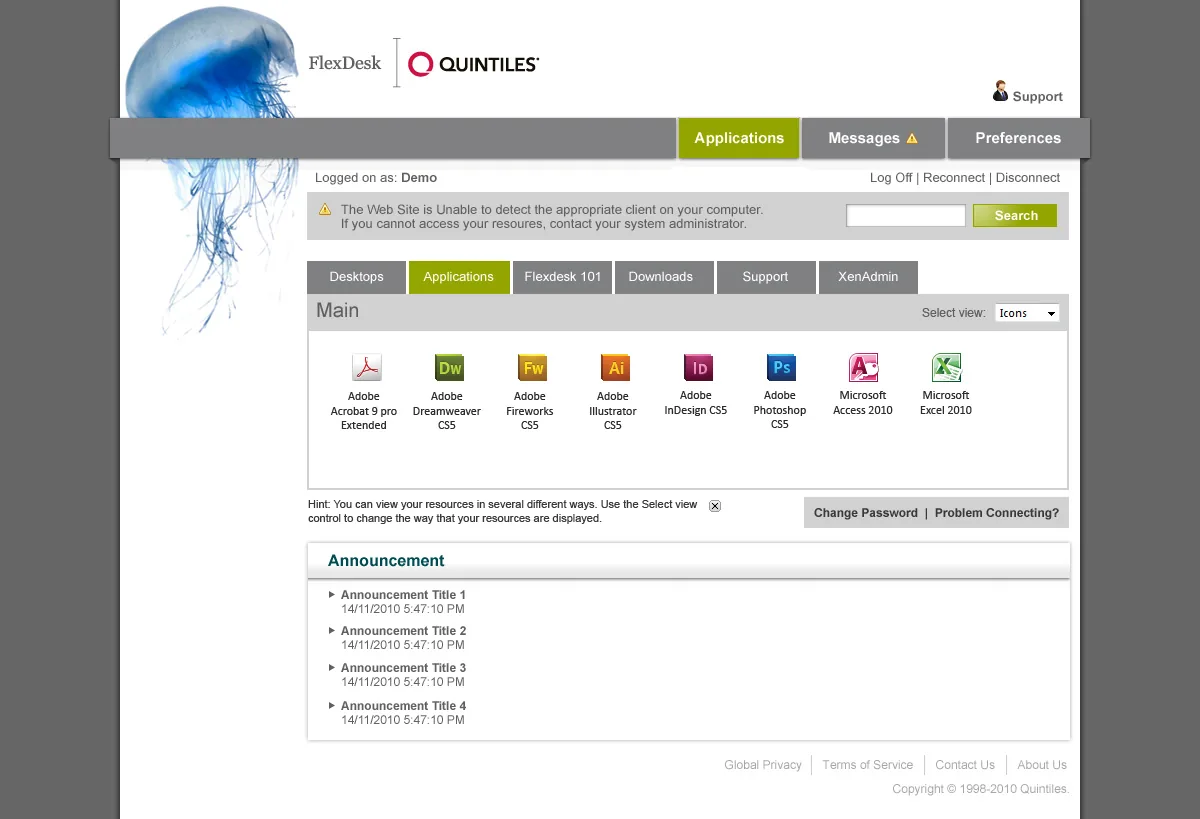The image size is (1200, 819).
Task: Switch to the Desktops tab
Action: (x=357, y=277)
